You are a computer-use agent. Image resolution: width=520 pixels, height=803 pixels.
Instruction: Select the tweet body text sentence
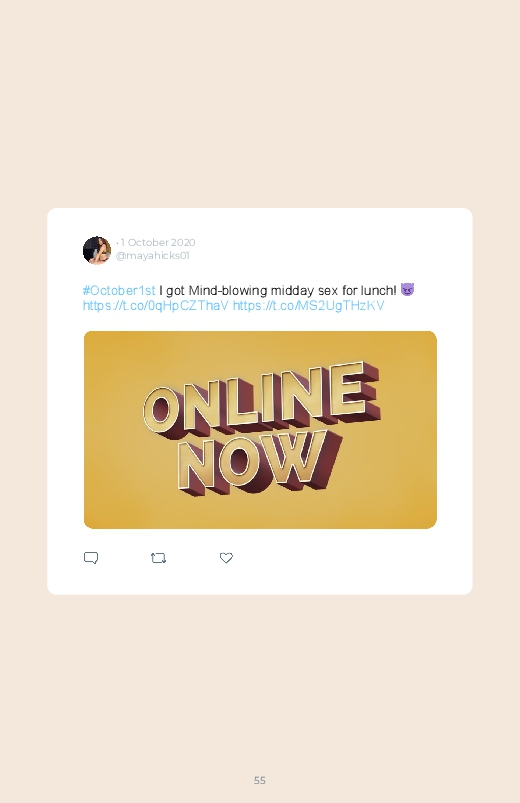tap(278, 290)
